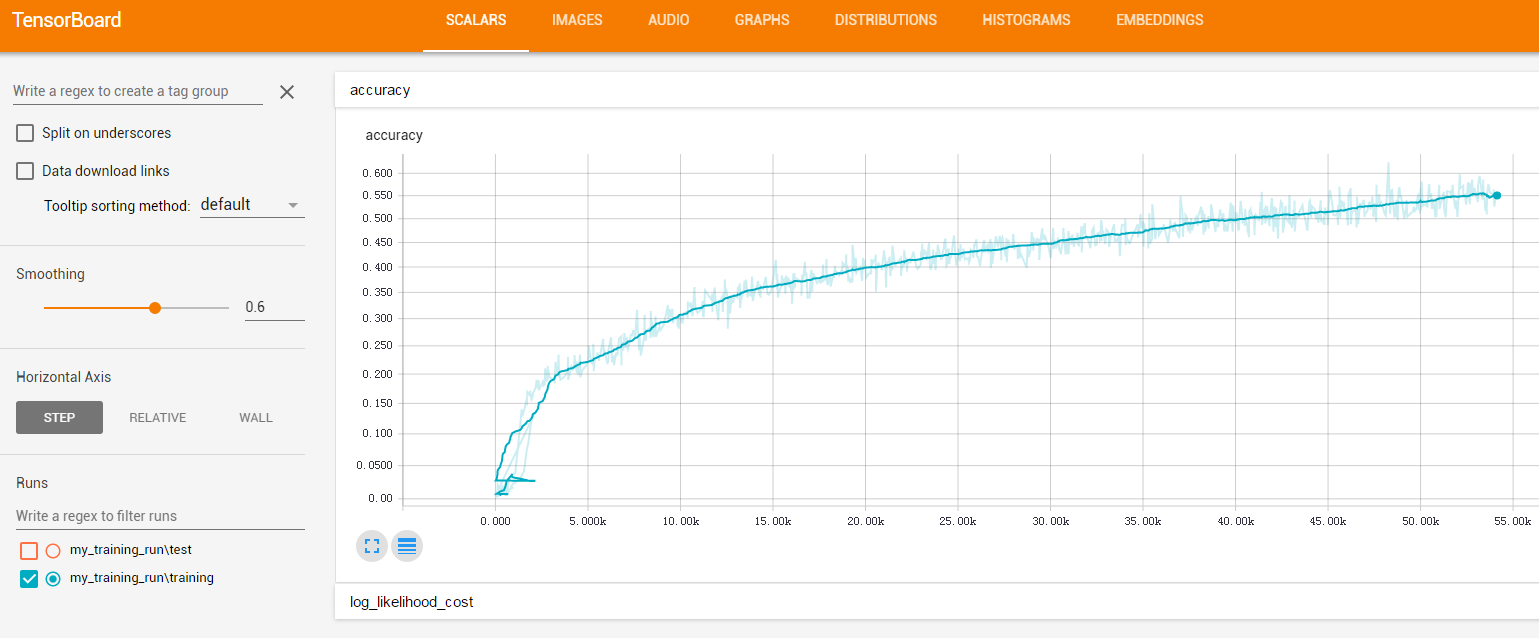This screenshot has width=1539, height=638.
Task: Check the my_training_run\test run checkbox
Action: (x=29, y=550)
